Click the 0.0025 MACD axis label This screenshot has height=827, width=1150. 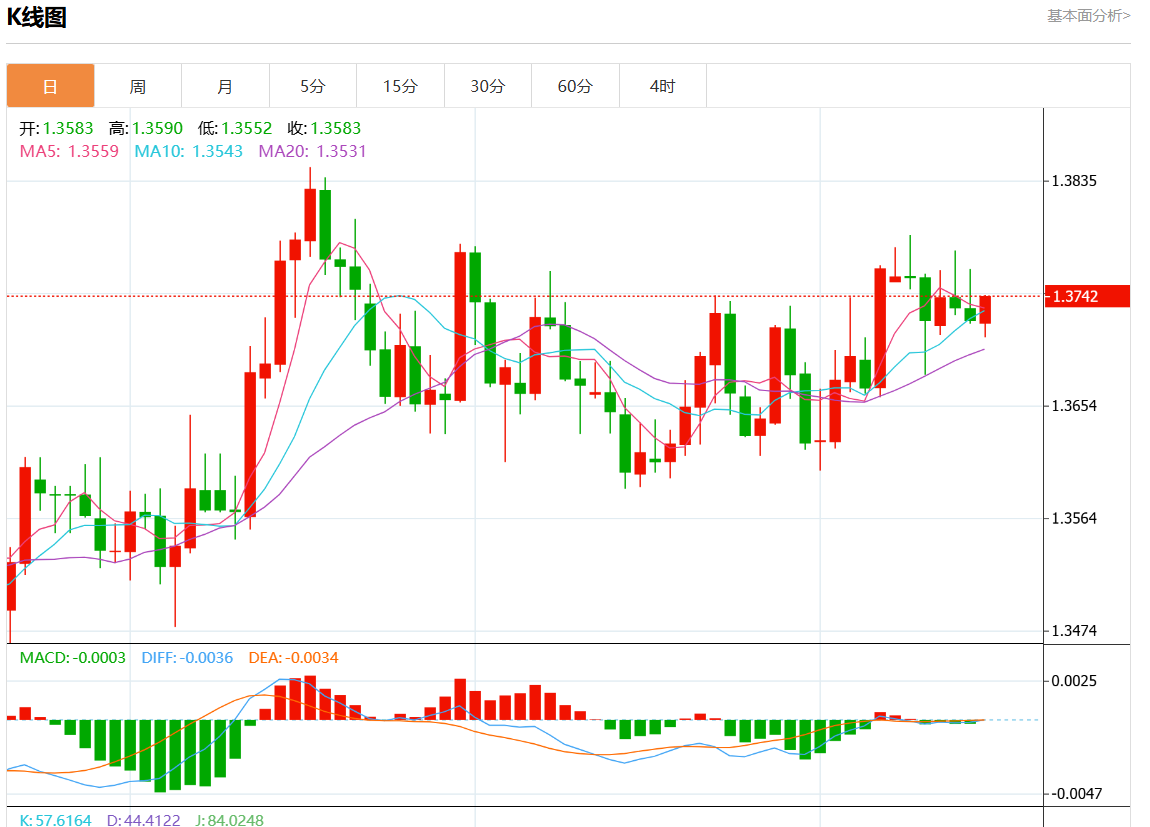point(1074,681)
